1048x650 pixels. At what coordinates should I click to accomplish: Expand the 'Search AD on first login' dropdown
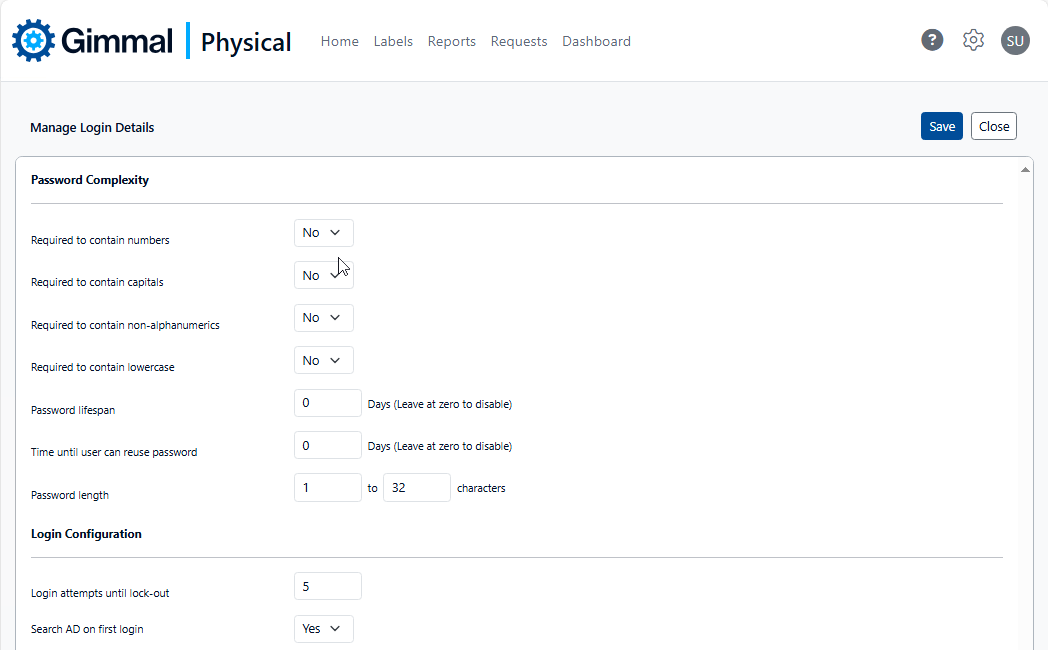(x=323, y=629)
